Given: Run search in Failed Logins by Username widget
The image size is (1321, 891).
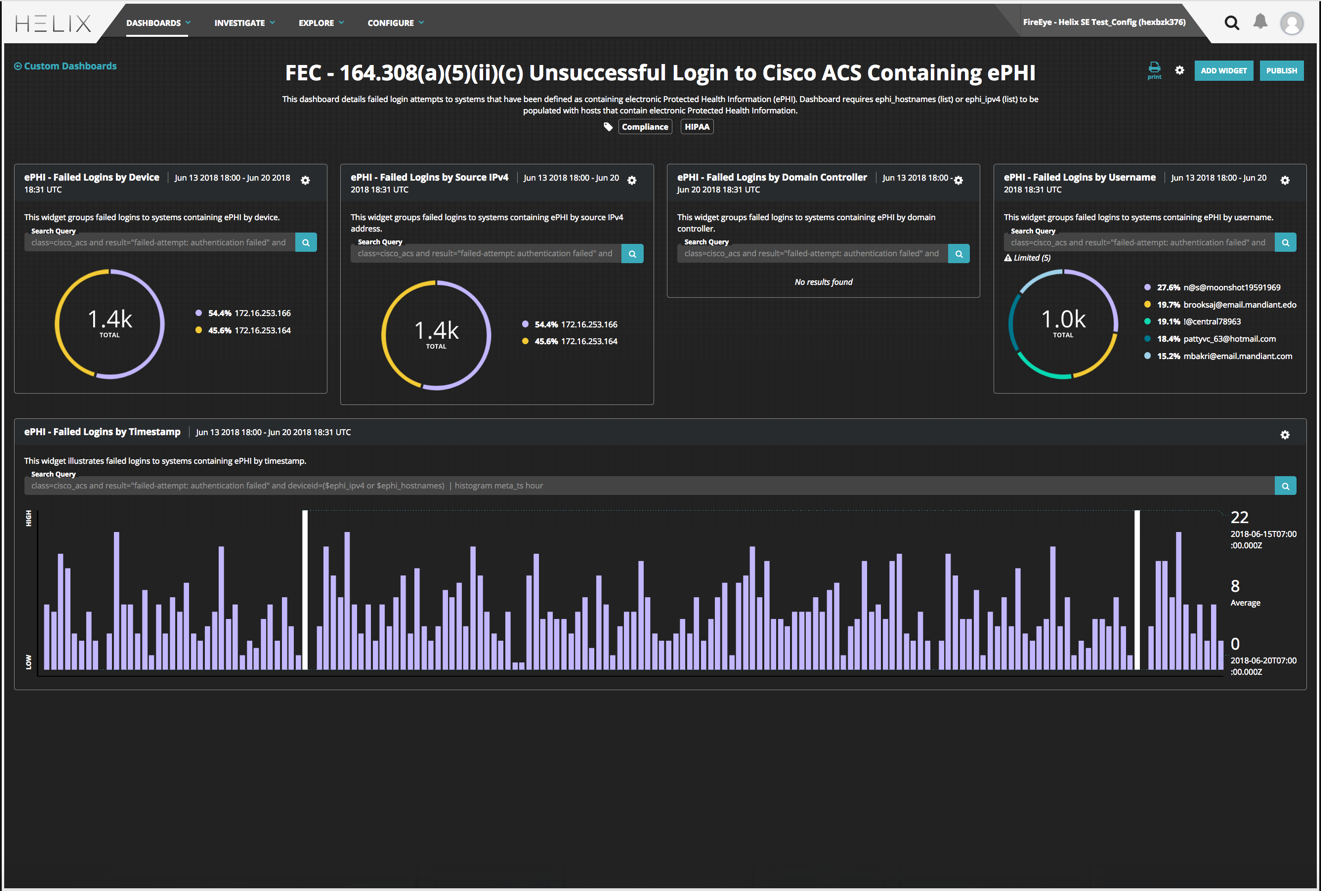Looking at the screenshot, I should [1285, 242].
